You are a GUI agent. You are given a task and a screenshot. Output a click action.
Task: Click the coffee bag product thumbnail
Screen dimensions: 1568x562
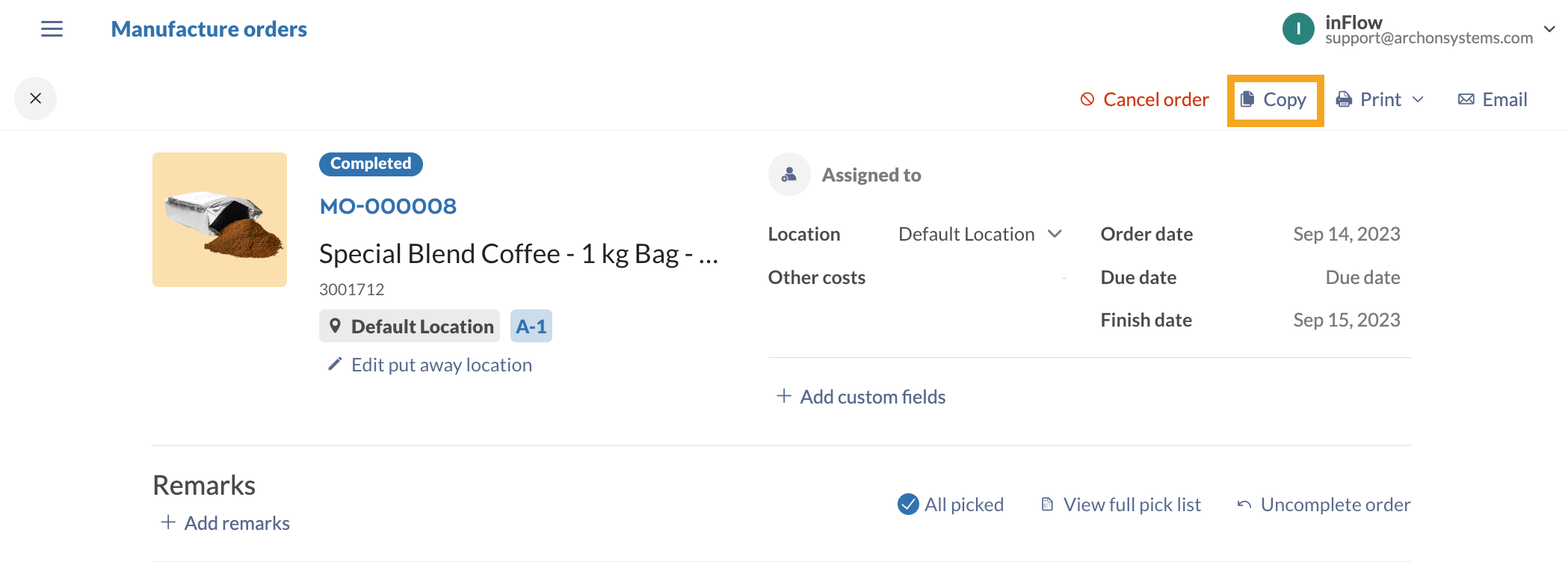220,220
